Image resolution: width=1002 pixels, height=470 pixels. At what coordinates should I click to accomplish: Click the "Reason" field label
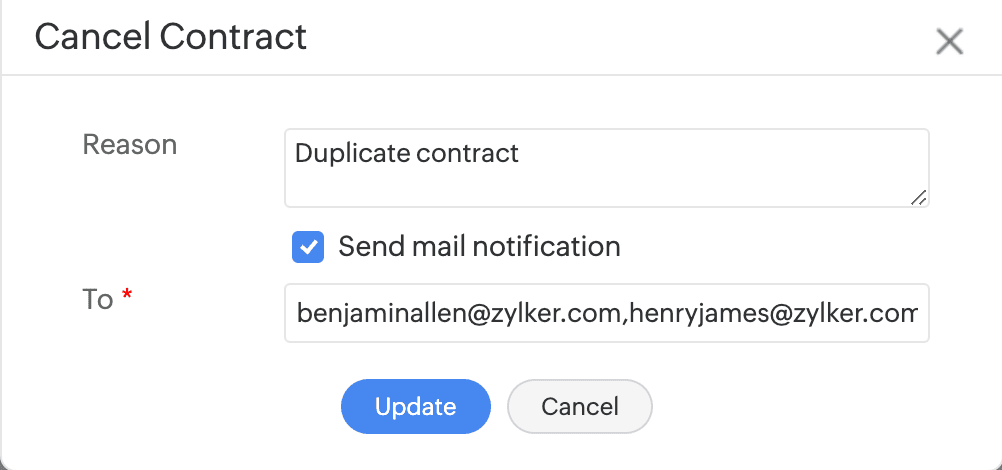click(129, 145)
